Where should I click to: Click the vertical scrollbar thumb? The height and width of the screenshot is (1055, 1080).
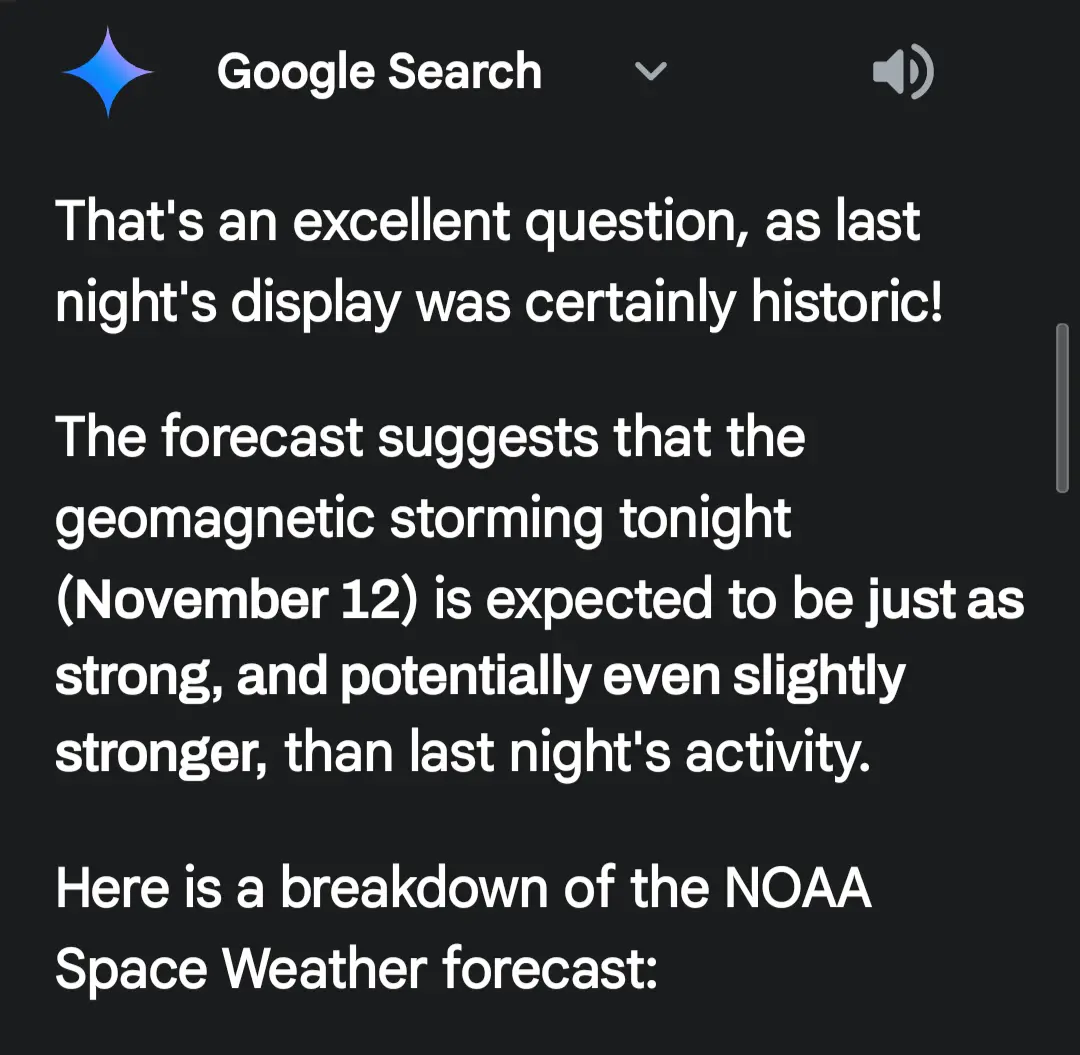pyautogui.click(x=1062, y=407)
